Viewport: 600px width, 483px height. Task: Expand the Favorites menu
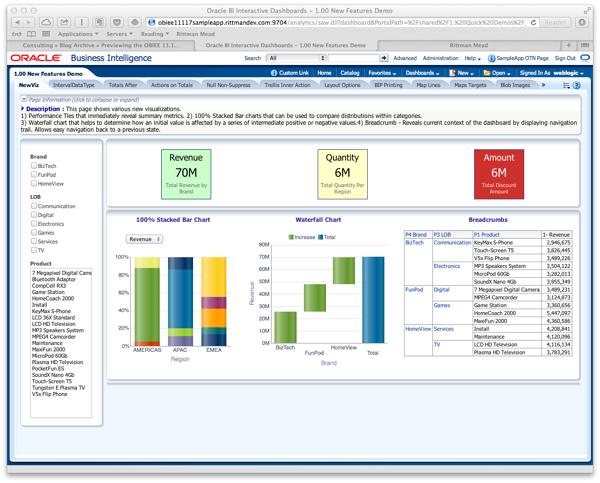[x=382, y=73]
